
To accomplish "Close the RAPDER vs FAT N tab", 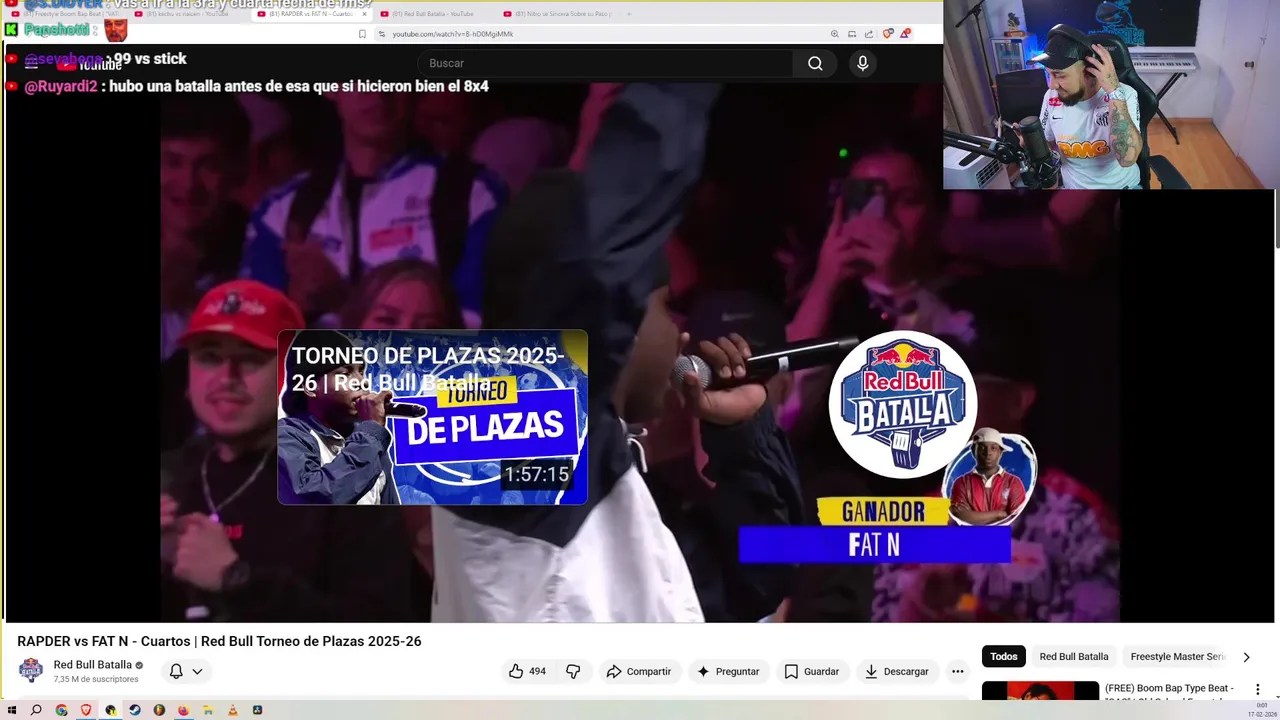I will pyautogui.click(x=365, y=14).
